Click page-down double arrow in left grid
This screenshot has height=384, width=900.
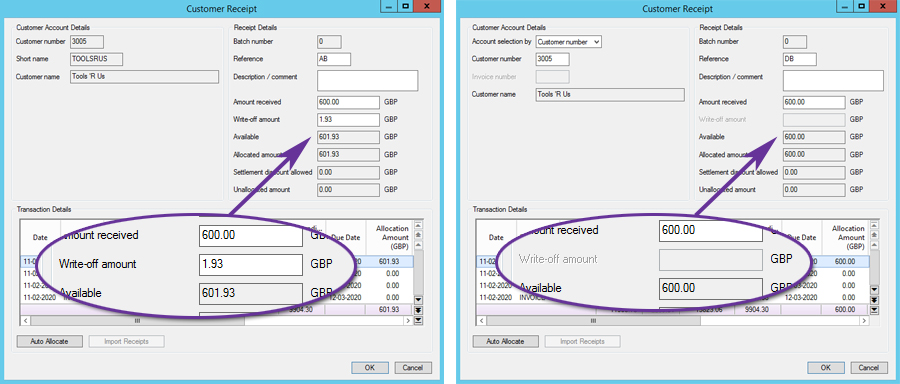(x=418, y=310)
